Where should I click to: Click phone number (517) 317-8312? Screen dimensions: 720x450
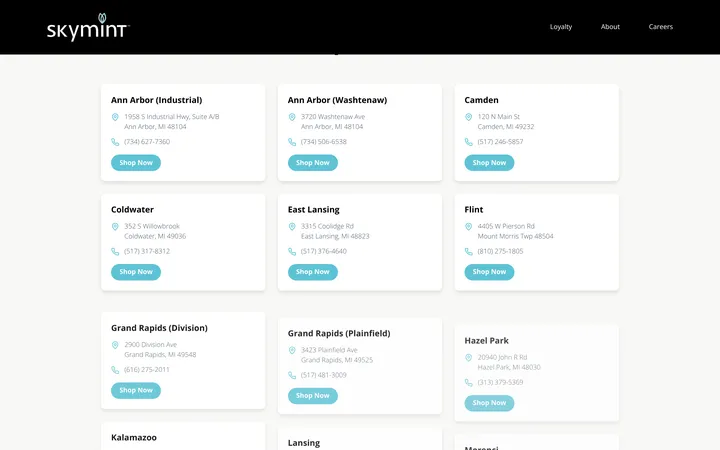(147, 252)
